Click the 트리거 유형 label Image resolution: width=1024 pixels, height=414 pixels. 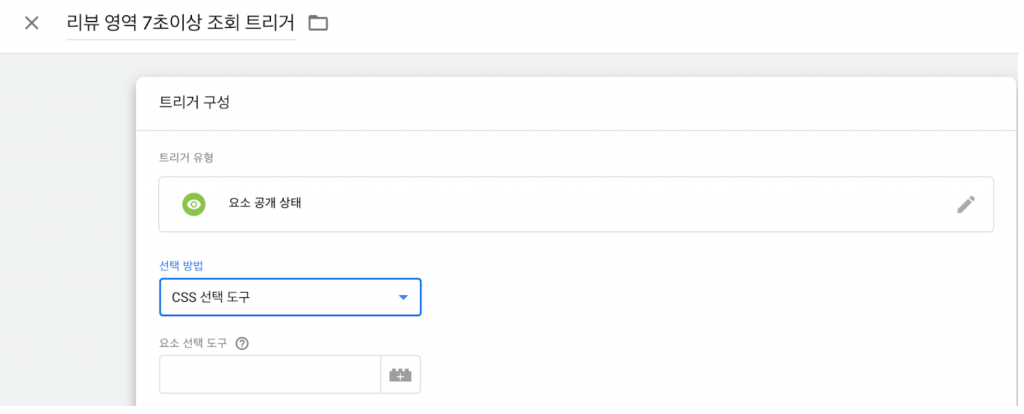[186, 157]
